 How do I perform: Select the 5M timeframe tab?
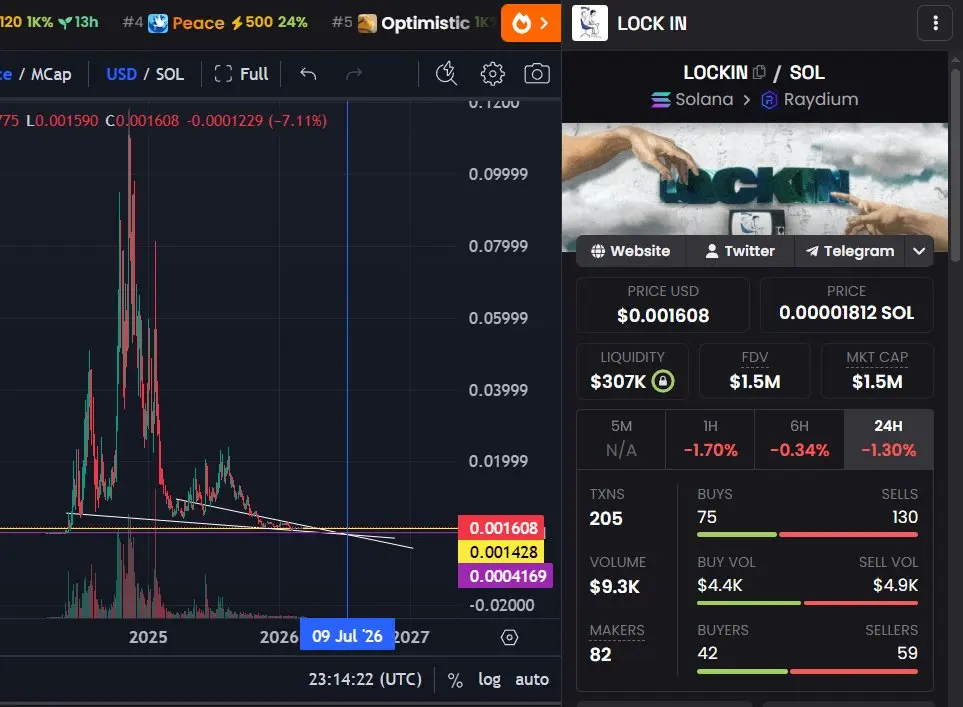click(x=621, y=439)
